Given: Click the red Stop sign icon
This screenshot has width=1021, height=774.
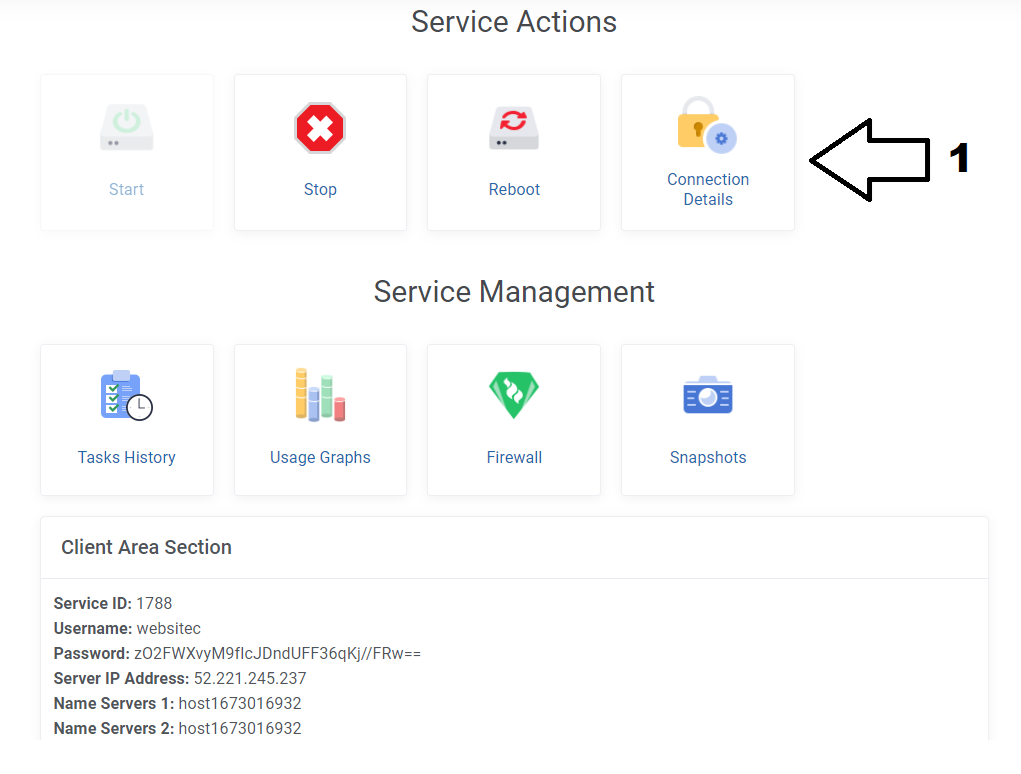Looking at the screenshot, I should pyautogui.click(x=320, y=127).
